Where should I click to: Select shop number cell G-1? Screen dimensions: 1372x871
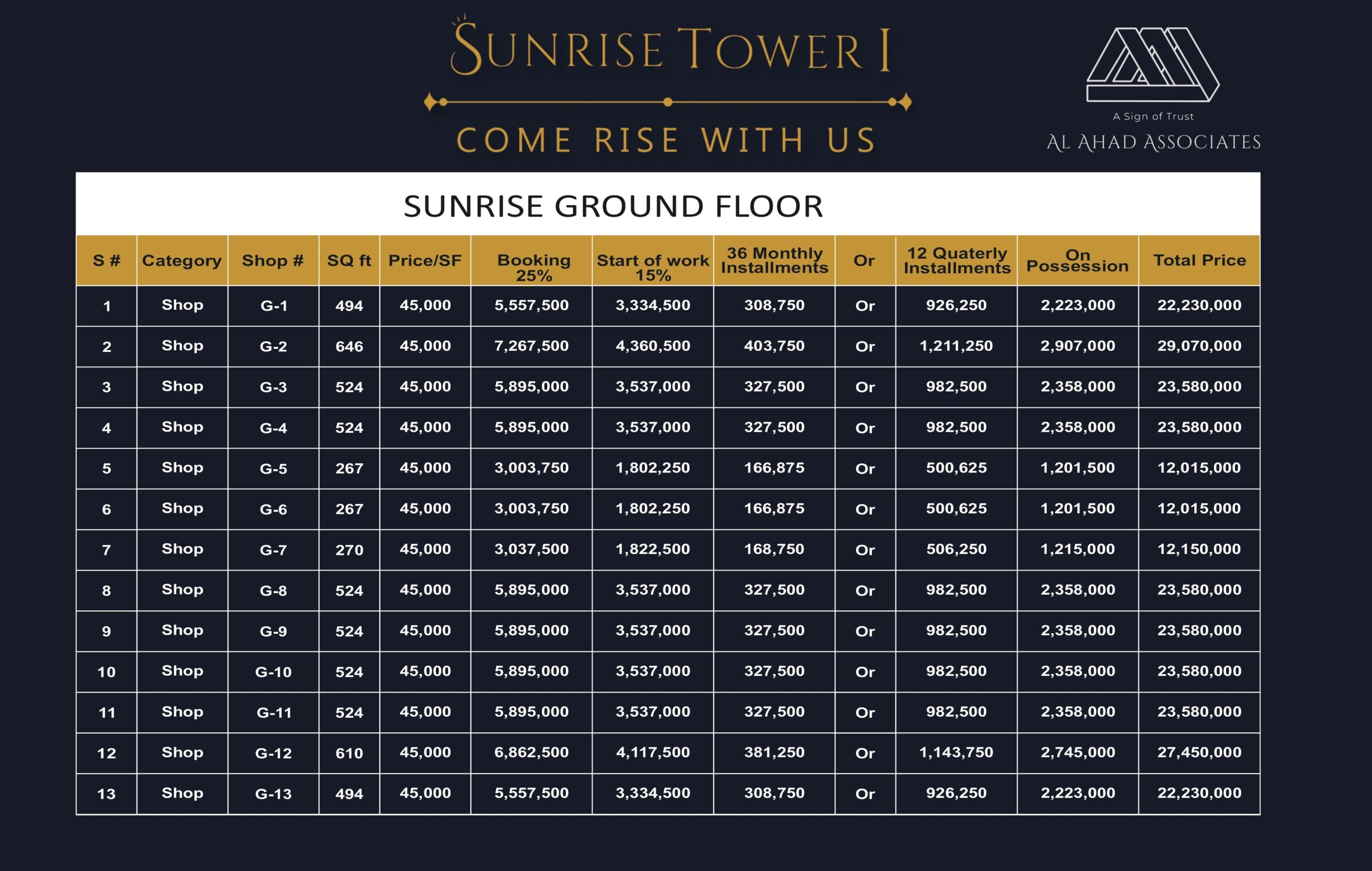pos(273,306)
